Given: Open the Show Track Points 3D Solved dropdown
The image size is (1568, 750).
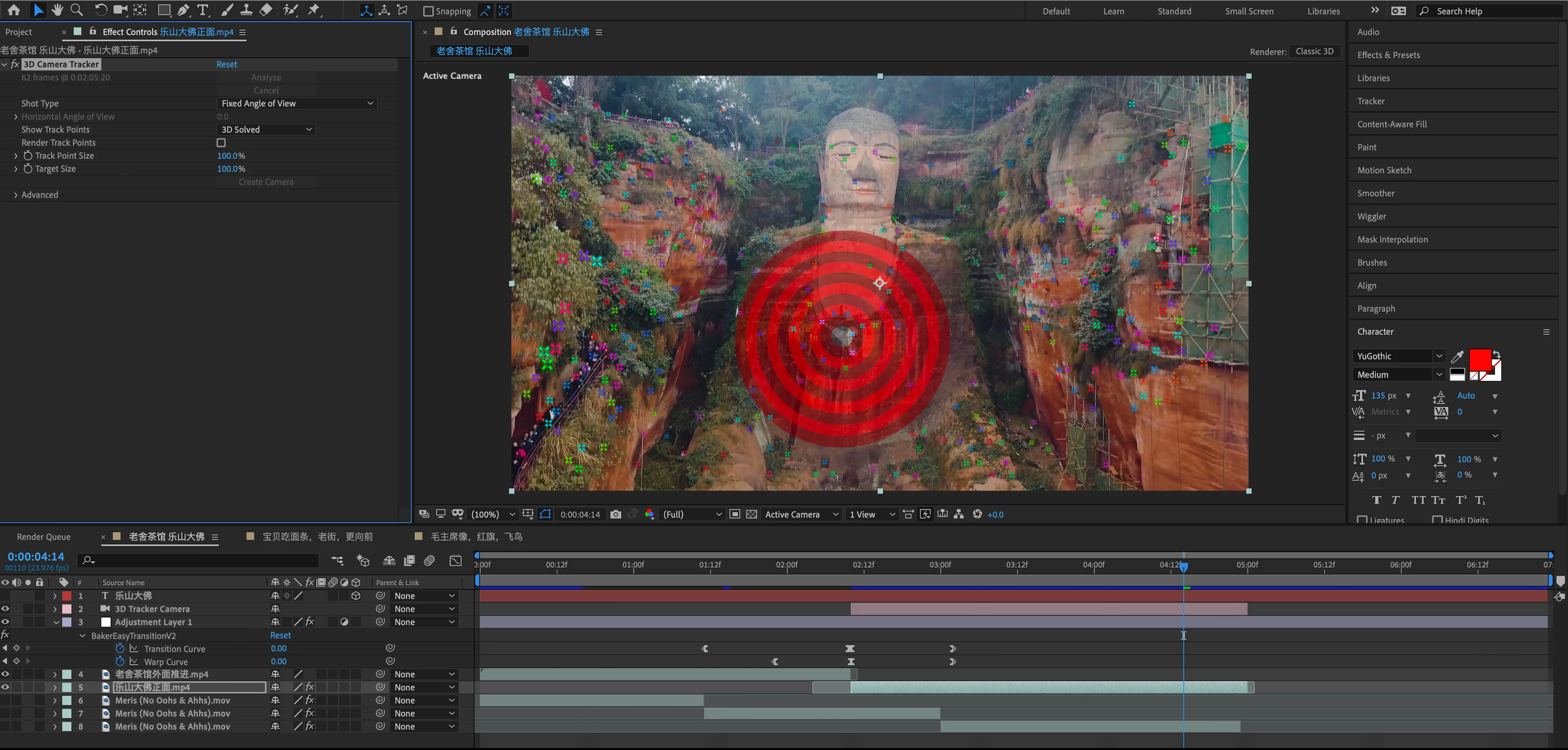Looking at the screenshot, I should [266, 130].
